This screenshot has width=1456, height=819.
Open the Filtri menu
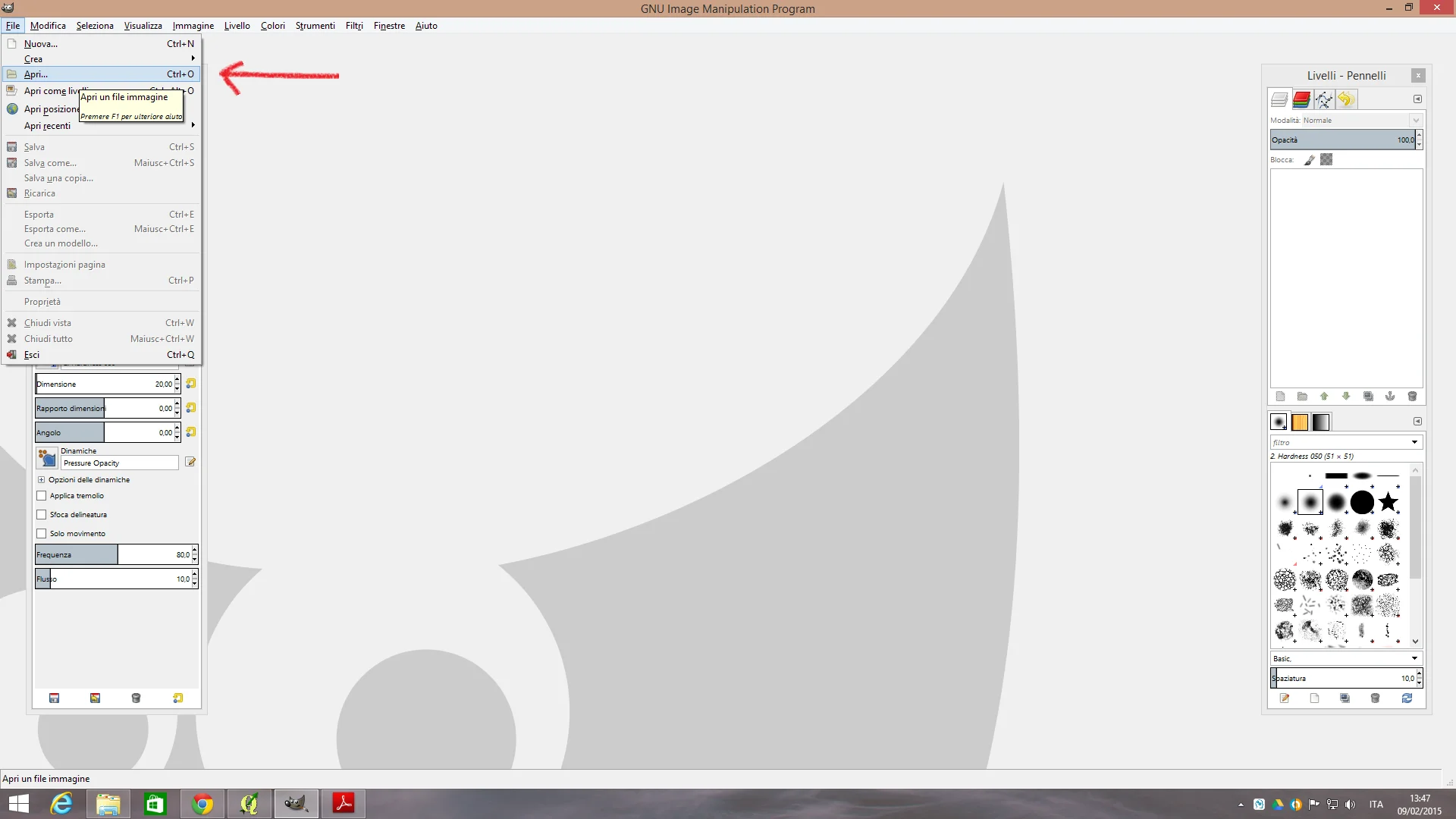(x=354, y=26)
